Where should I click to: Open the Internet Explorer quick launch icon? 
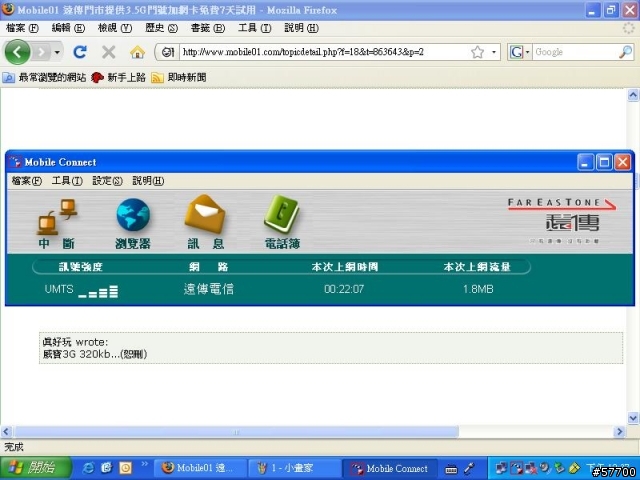pyautogui.click(x=88, y=468)
